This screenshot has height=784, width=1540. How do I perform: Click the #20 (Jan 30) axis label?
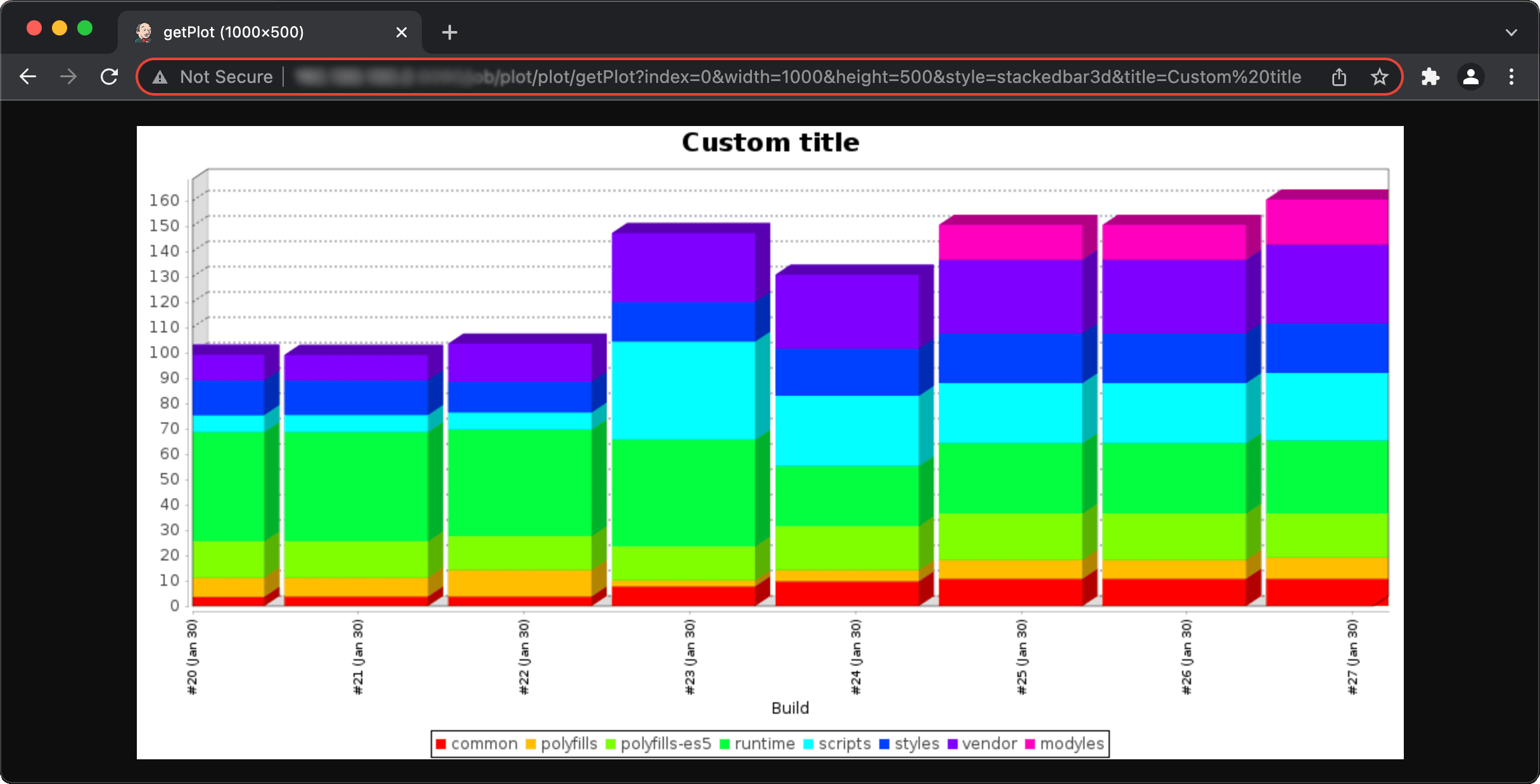192,657
